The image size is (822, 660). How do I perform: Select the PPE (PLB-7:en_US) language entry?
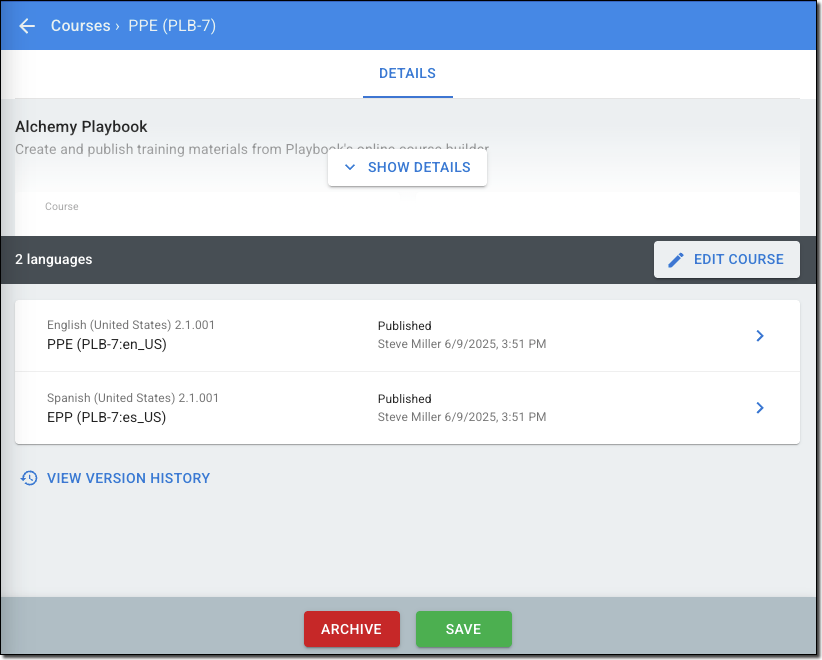106,345
